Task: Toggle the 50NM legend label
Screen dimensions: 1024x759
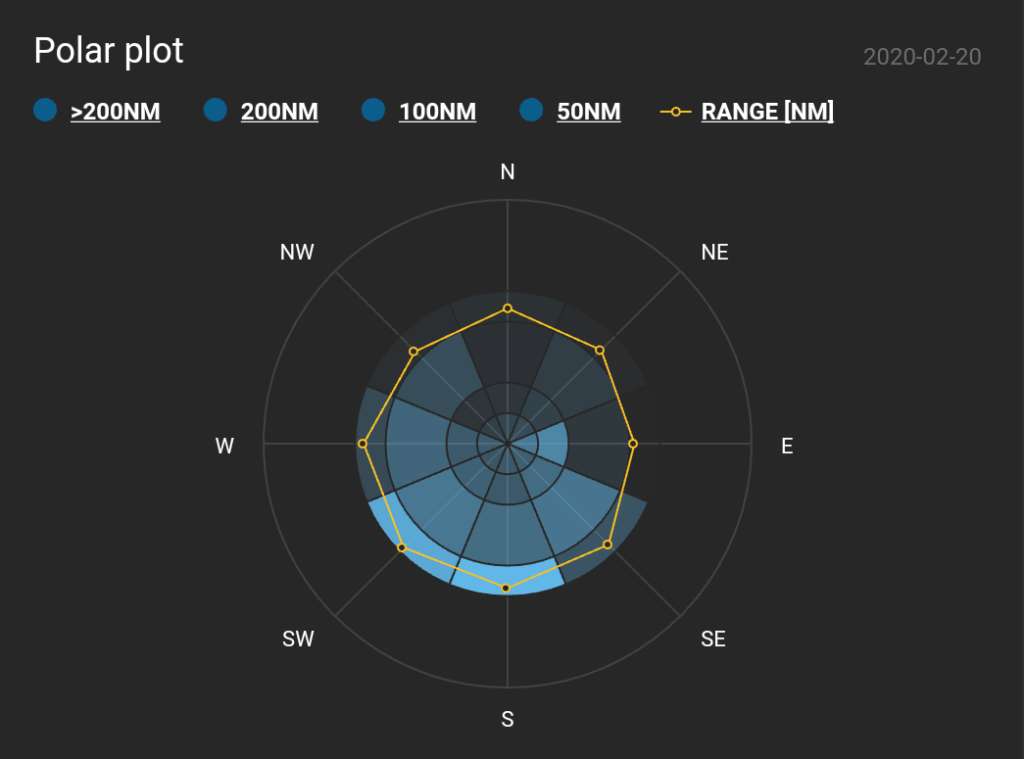Action: click(x=588, y=111)
